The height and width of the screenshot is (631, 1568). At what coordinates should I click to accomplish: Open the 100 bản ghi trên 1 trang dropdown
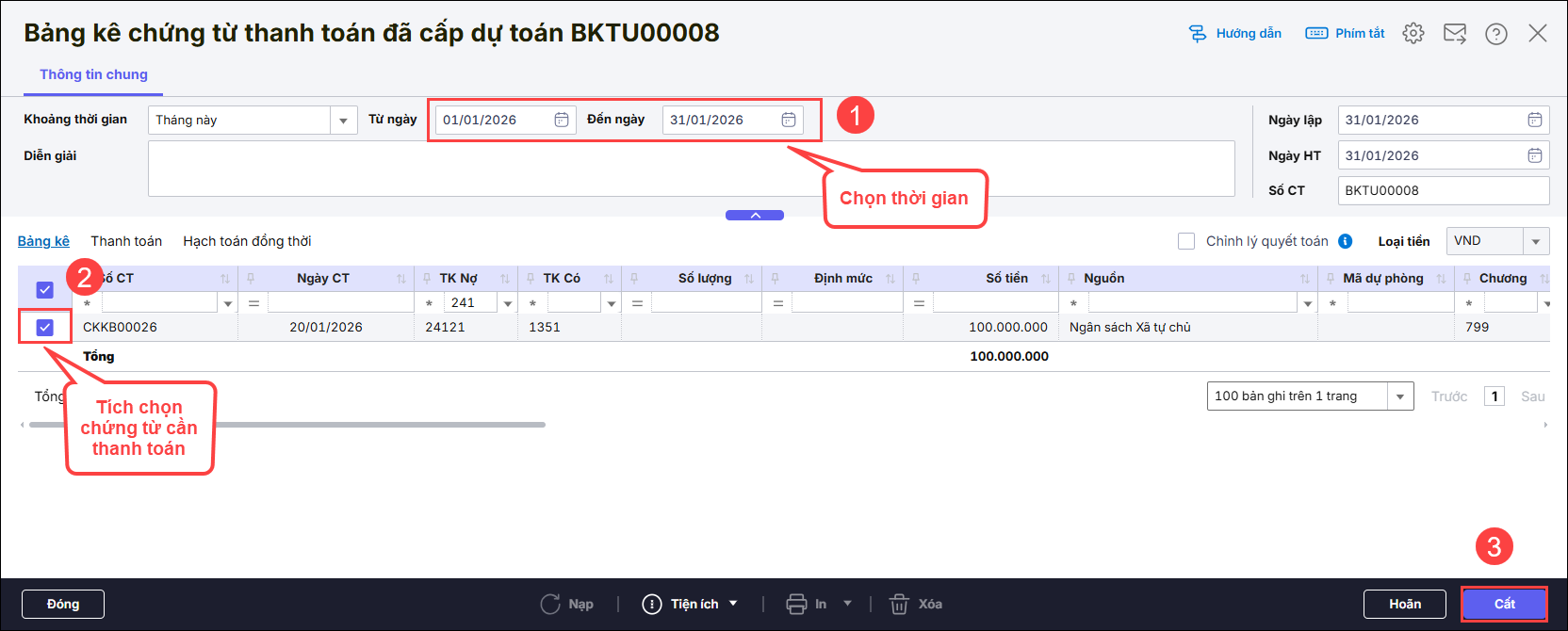coord(1400,396)
